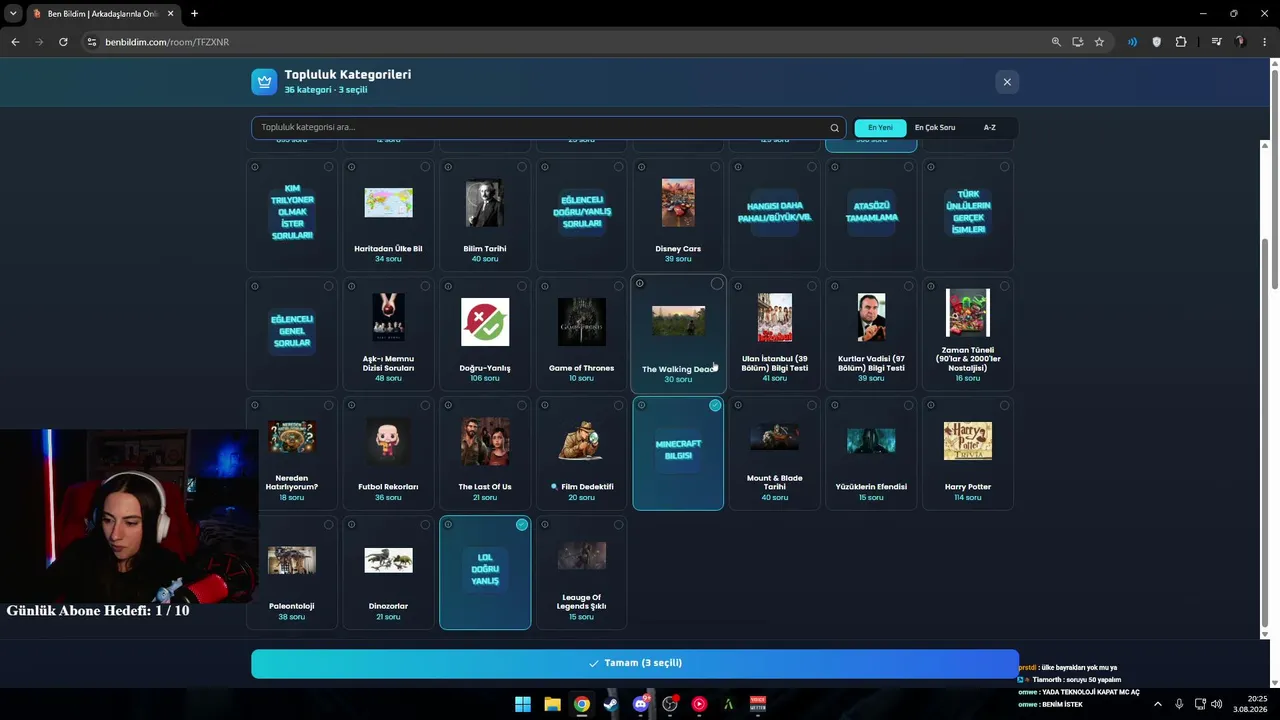Select the Haritadan Ülke Bil category circle
The width and height of the screenshot is (1280, 720).
point(425,167)
